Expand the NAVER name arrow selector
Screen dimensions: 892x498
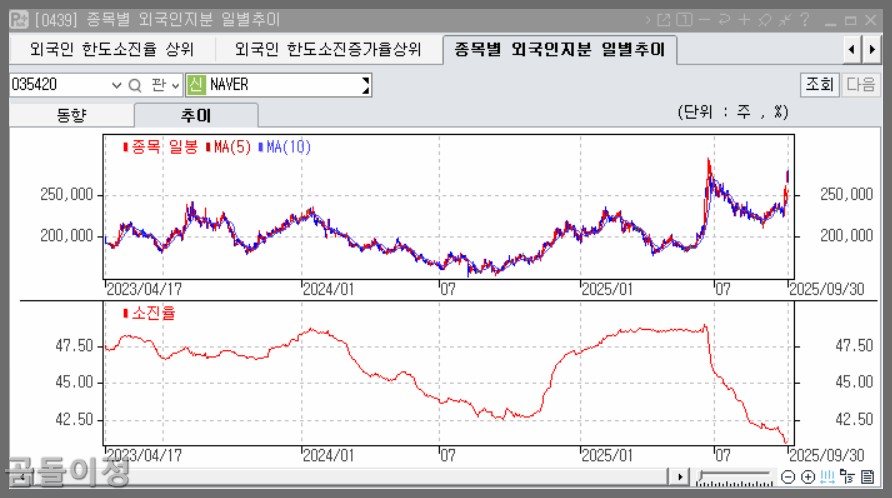(366, 85)
